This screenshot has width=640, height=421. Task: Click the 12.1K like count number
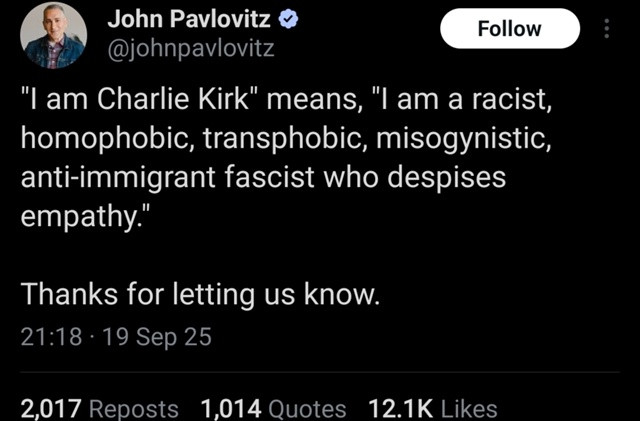(400, 408)
